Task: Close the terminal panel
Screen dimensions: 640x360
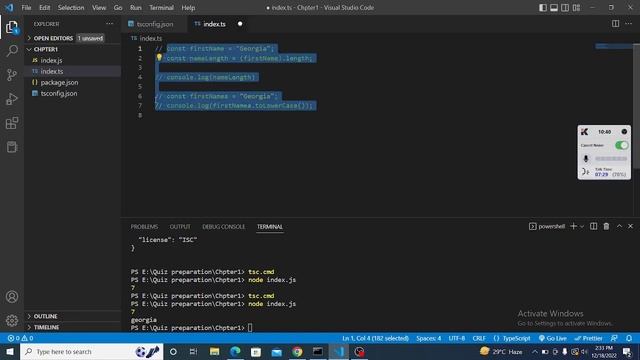Action: coord(631,226)
